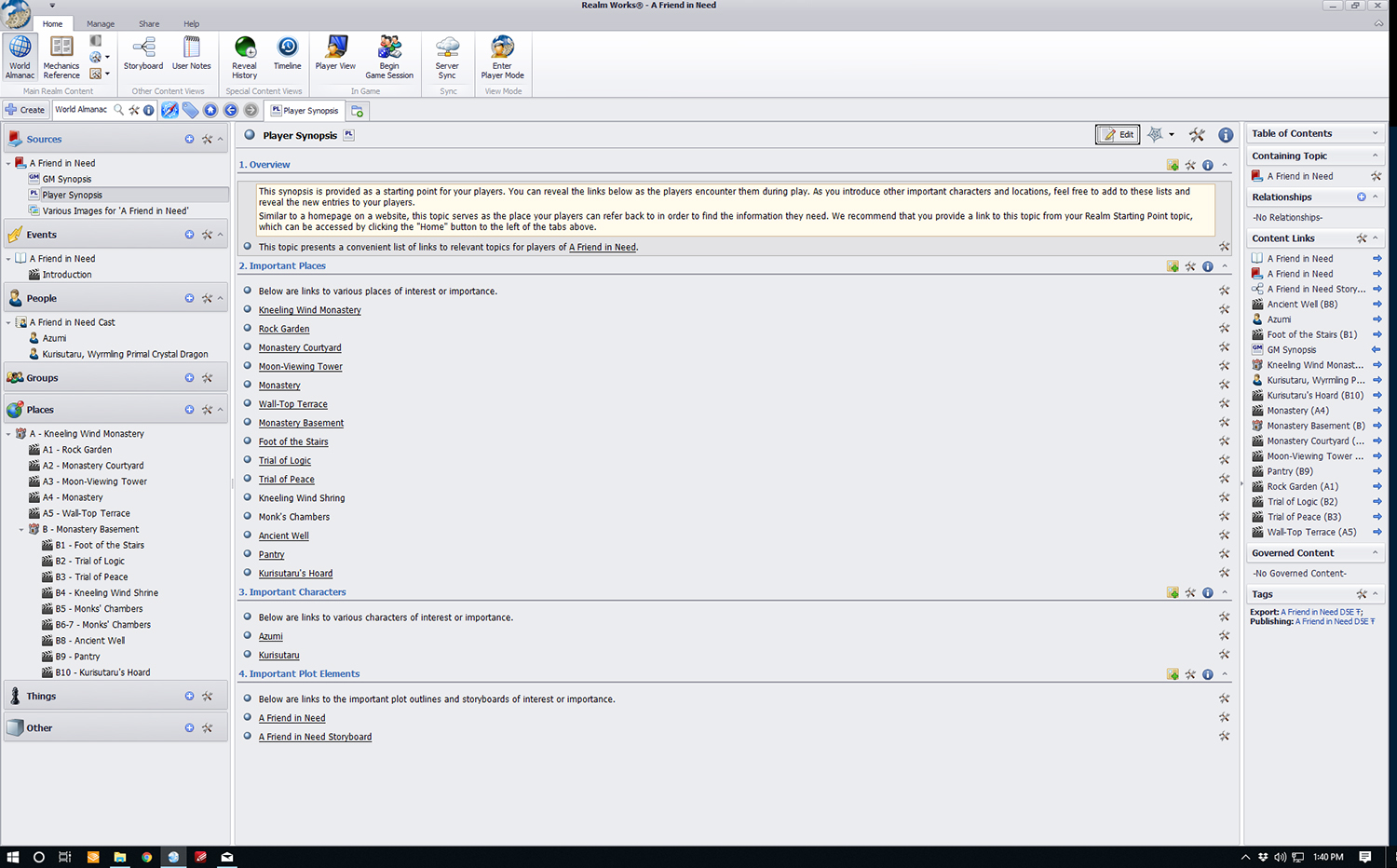Click the Edit button
Image resolution: width=1397 pixels, height=868 pixels.
pos(1118,134)
